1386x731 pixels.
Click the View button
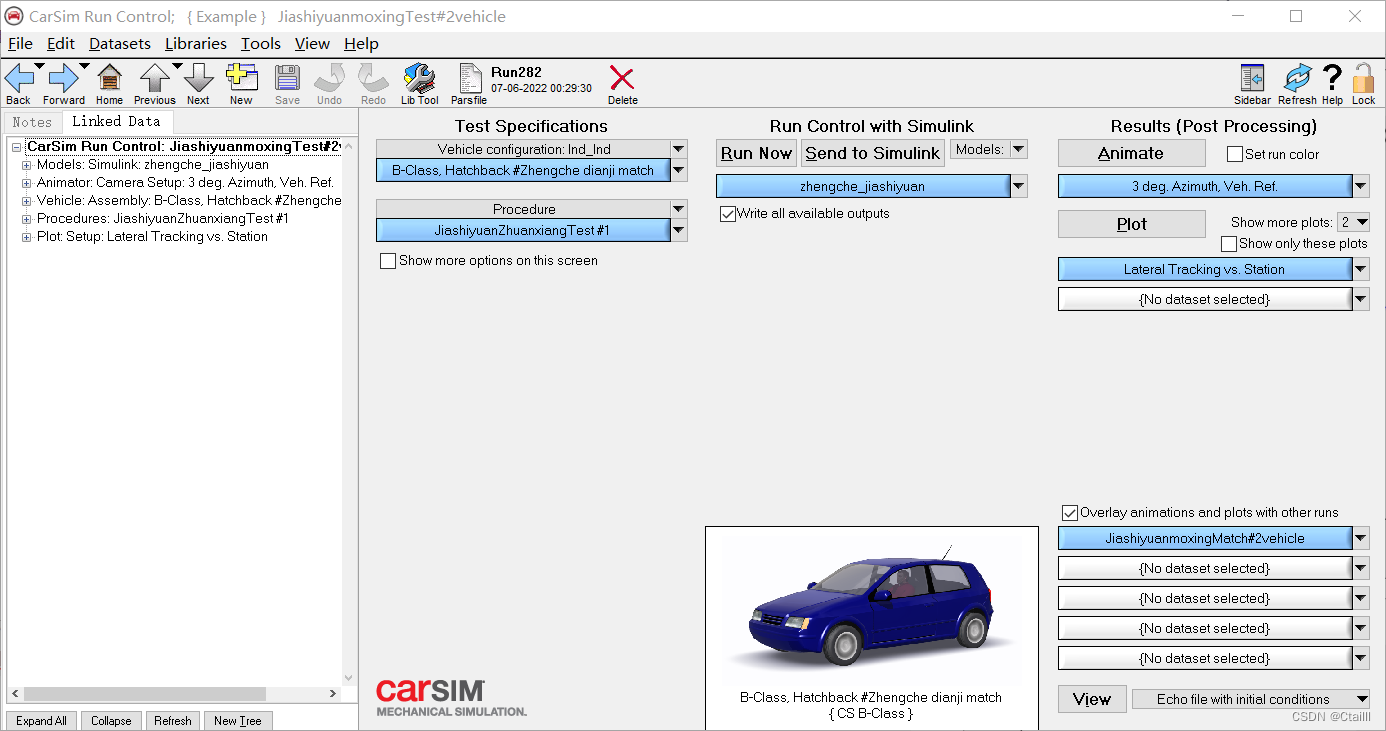point(1092,699)
